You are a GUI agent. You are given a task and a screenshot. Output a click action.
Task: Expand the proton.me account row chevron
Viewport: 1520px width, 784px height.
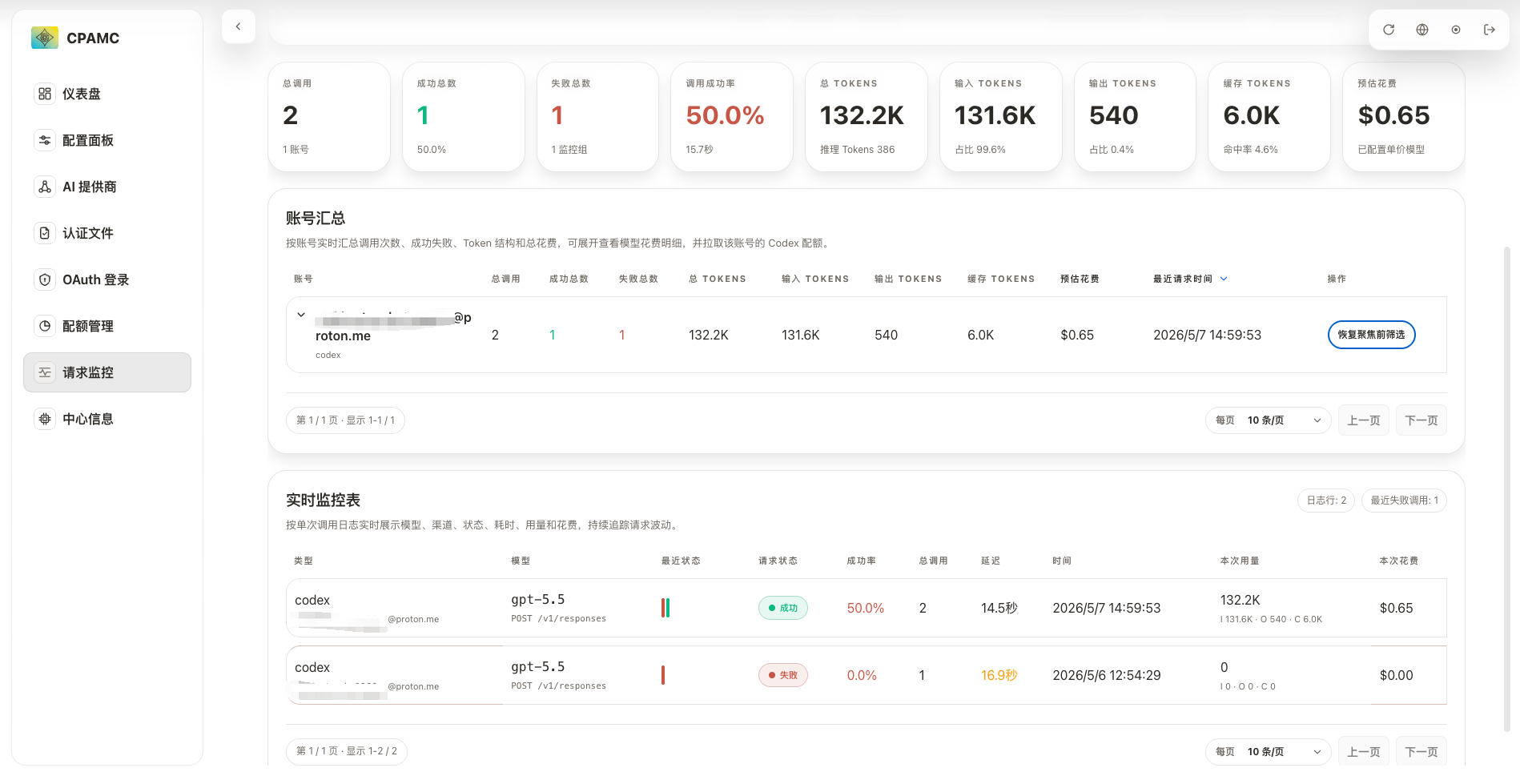coord(301,315)
